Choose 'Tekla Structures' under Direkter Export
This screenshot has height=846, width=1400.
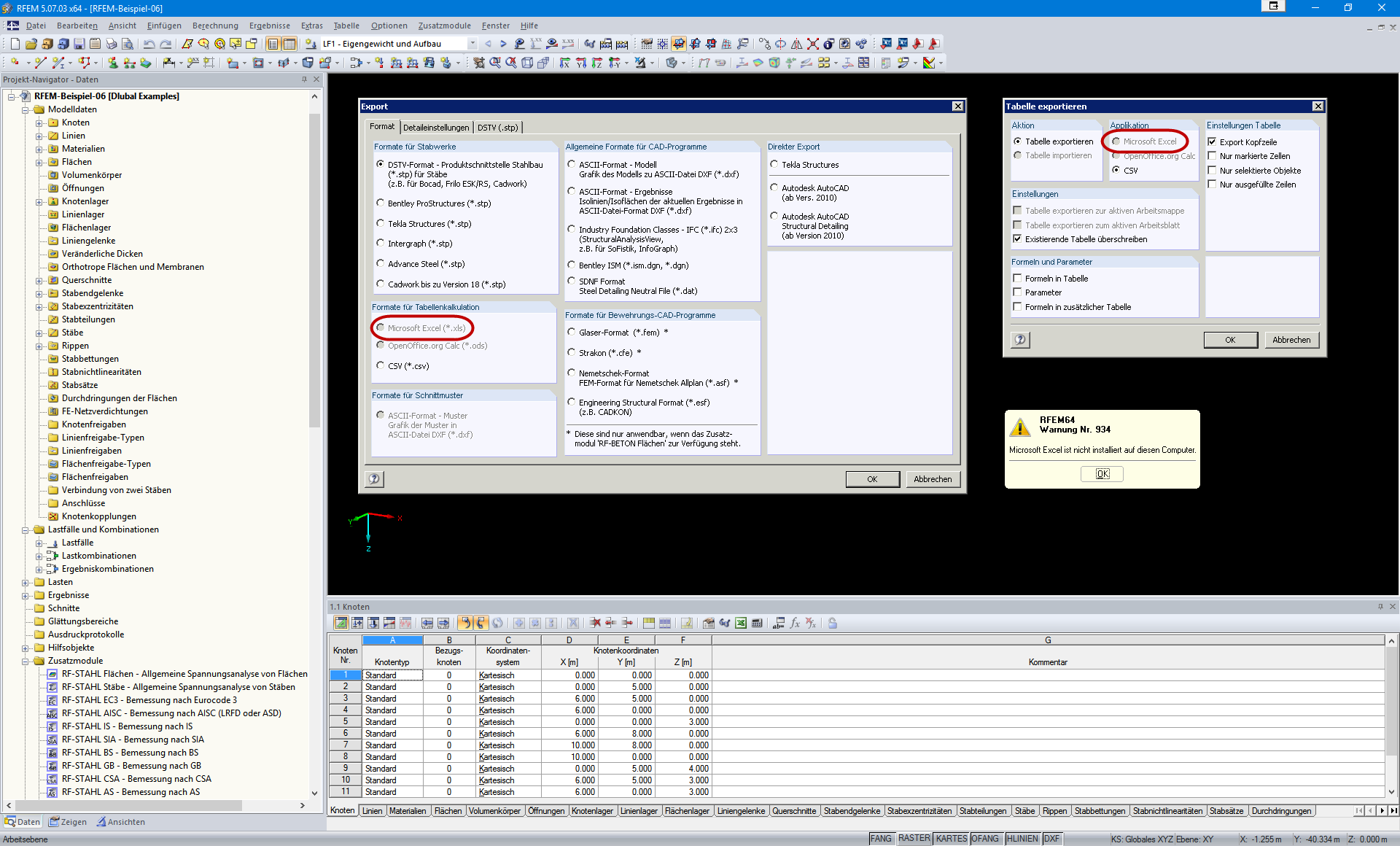coord(774,164)
